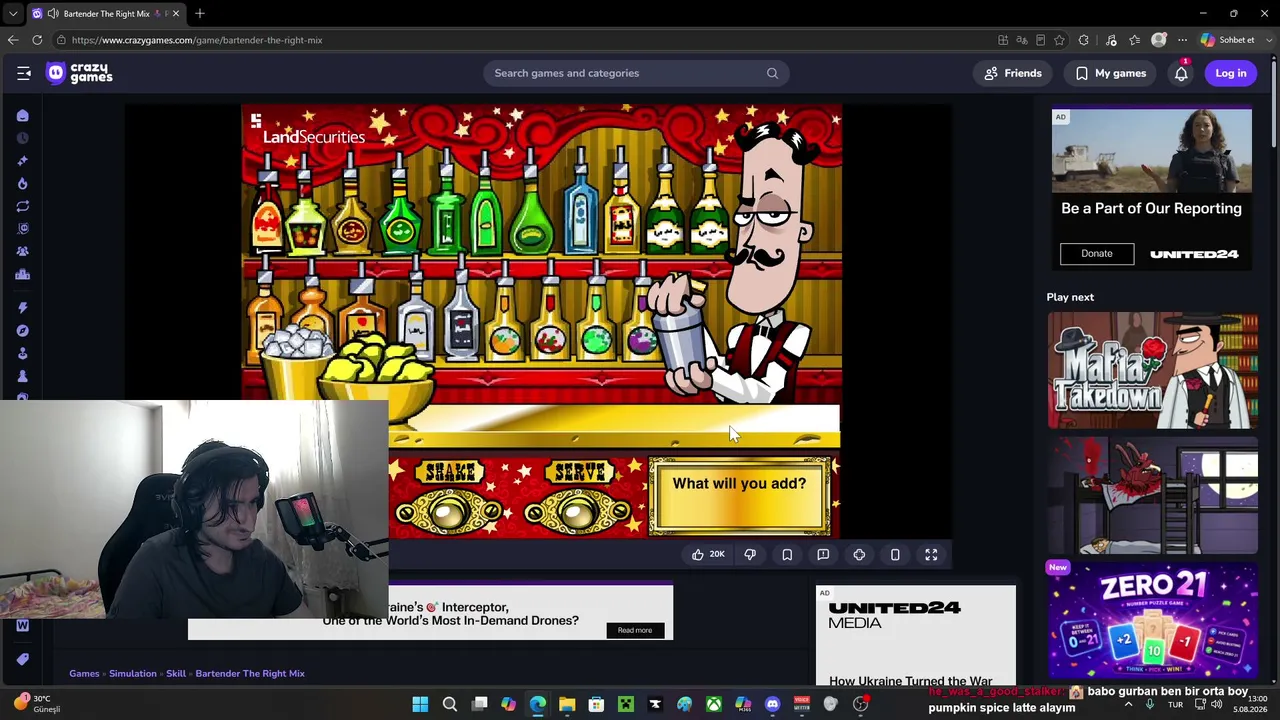Click the crosshair icon in the game bar
This screenshot has height=720, width=1280.
pyautogui.click(x=859, y=554)
